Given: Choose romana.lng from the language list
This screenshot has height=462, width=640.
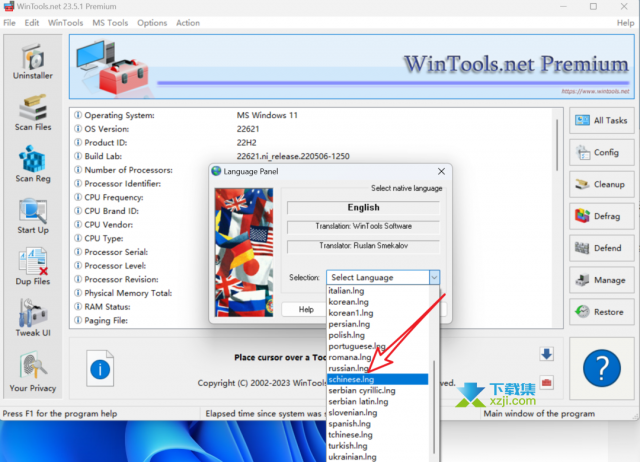Looking at the screenshot, I should (378, 357).
